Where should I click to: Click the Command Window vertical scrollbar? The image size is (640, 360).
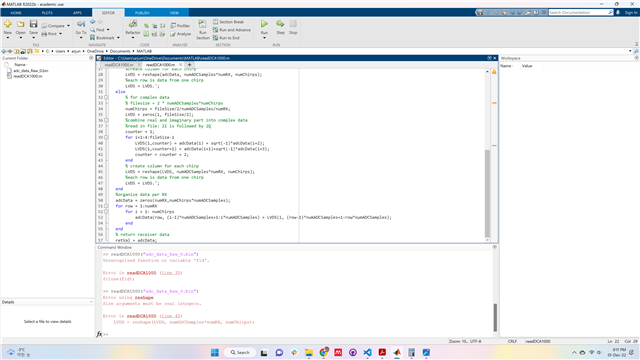[x=495, y=317]
